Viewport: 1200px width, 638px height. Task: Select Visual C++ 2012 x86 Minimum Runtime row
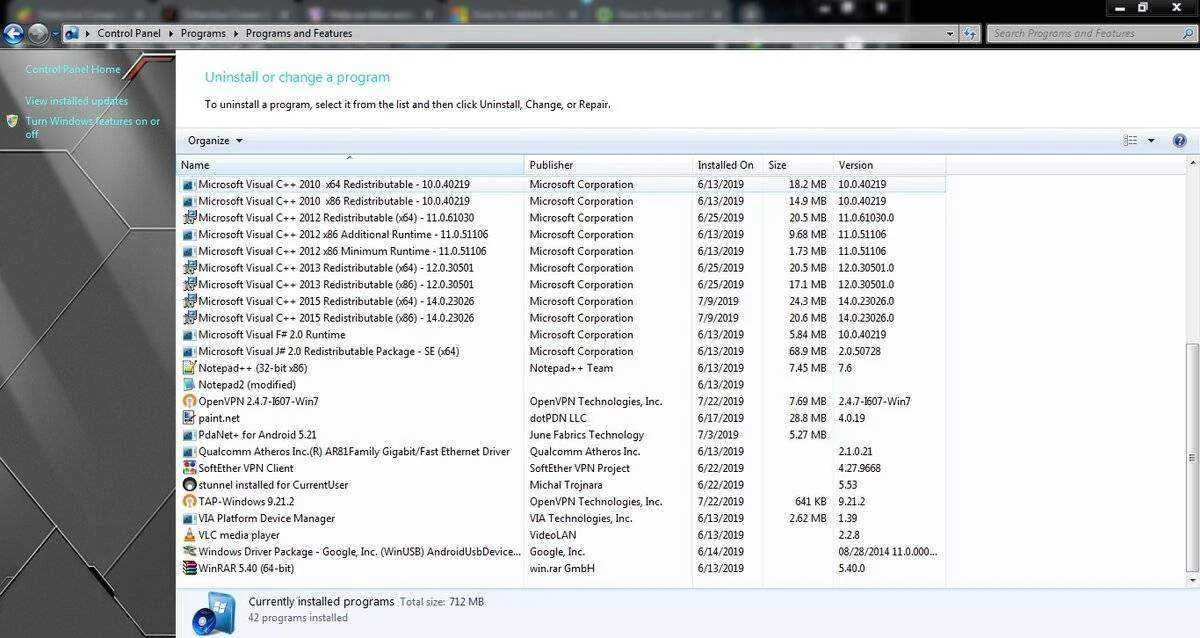[x=562, y=251]
